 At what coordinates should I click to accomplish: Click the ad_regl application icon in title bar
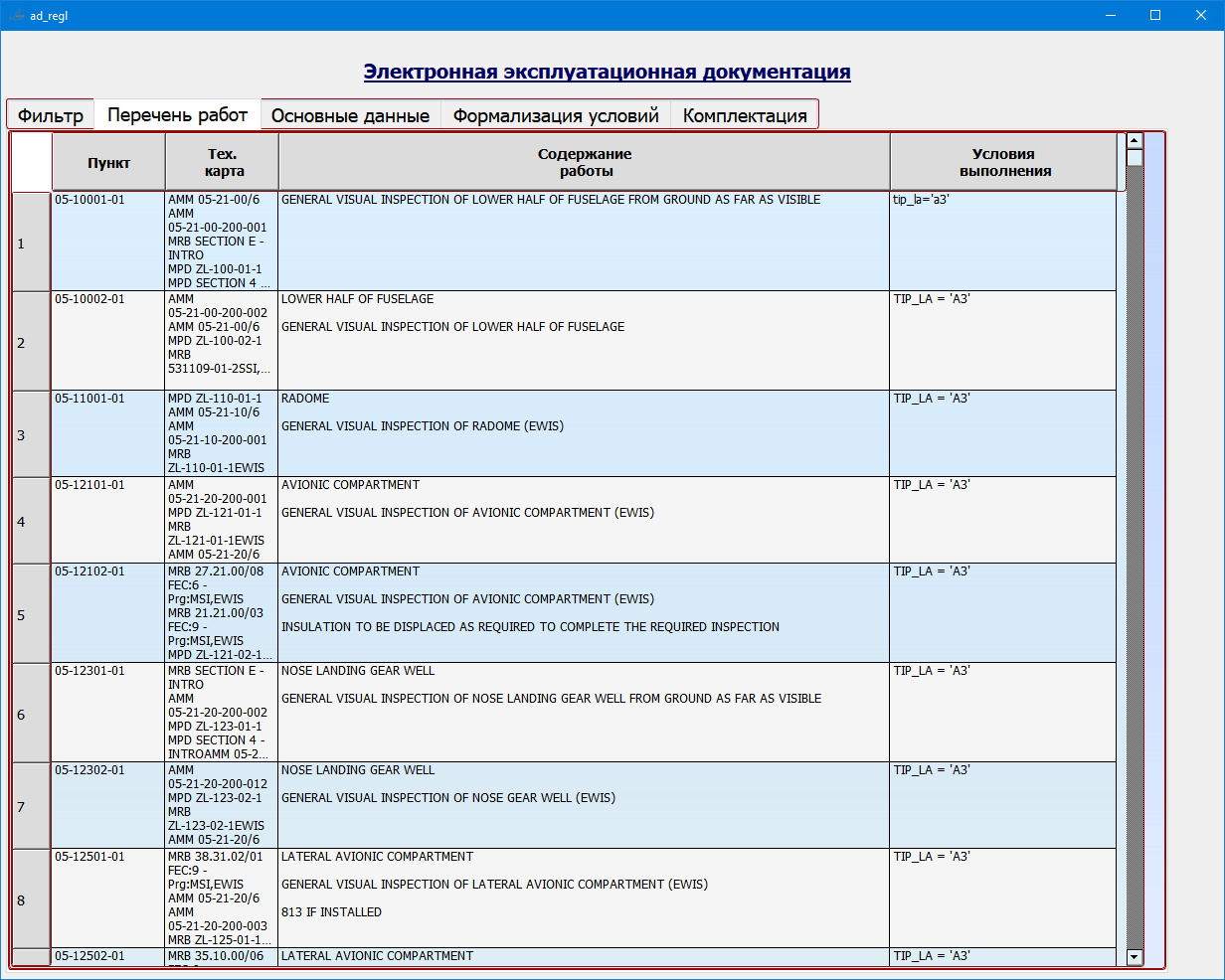click(x=16, y=15)
